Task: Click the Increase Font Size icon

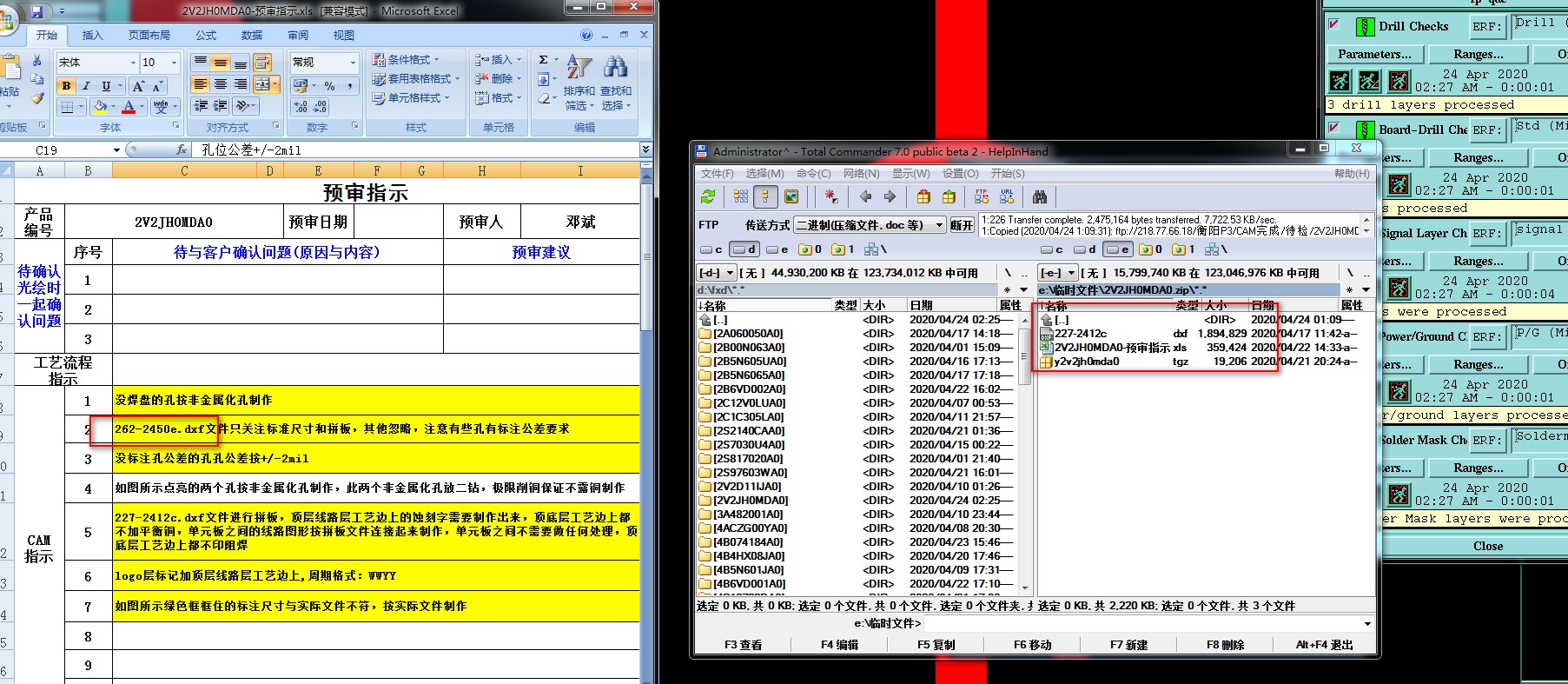Action: click(x=137, y=86)
